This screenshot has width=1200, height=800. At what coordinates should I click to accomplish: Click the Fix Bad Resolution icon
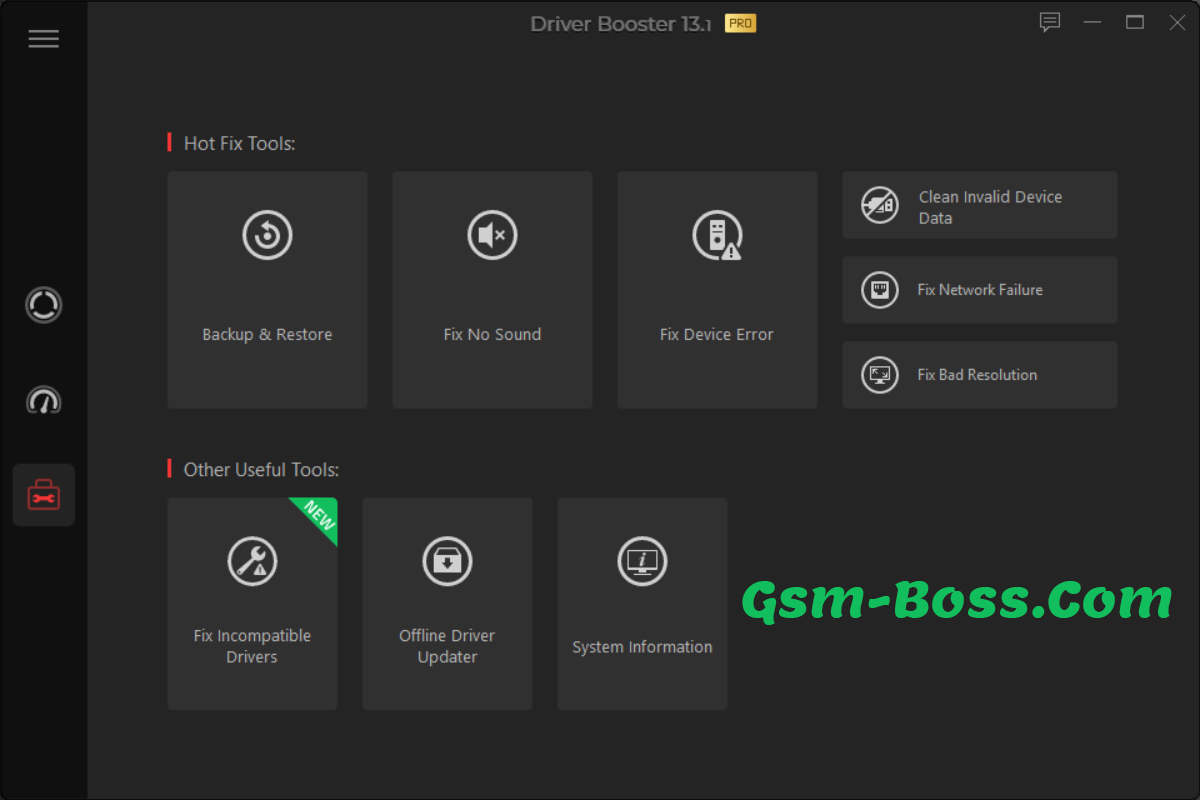click(880, 375)
